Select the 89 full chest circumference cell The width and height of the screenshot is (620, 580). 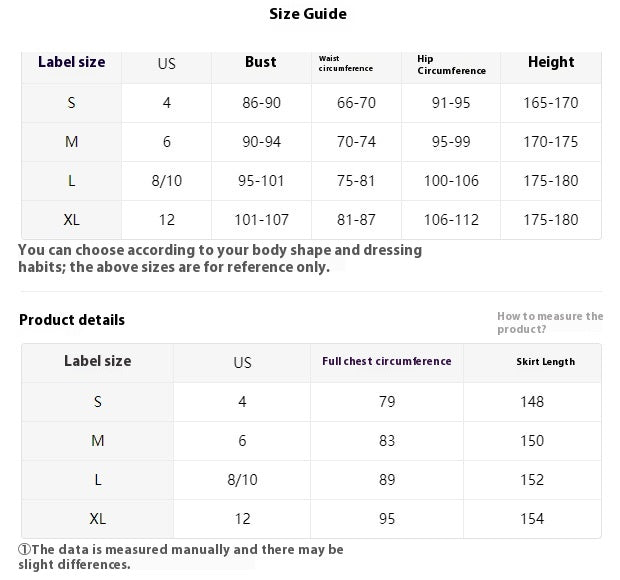(x=387, y=480)
